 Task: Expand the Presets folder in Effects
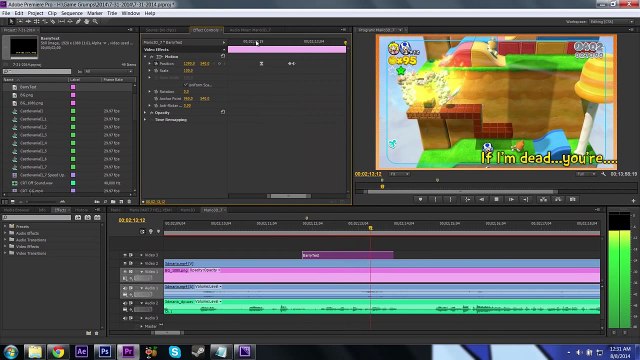(5, 226)
